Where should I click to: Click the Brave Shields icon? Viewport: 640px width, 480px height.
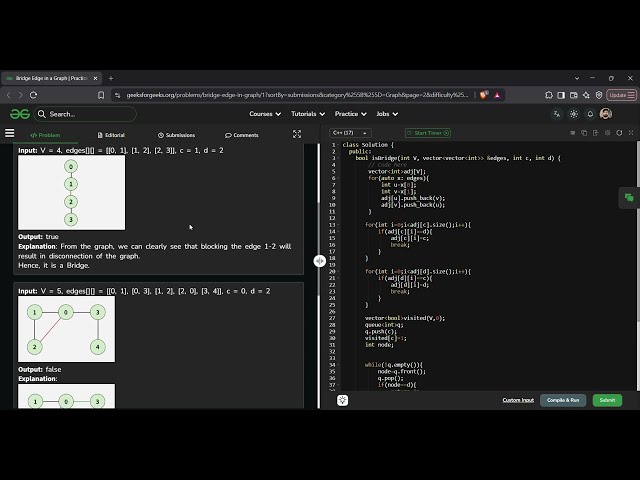tap(484, 95)
